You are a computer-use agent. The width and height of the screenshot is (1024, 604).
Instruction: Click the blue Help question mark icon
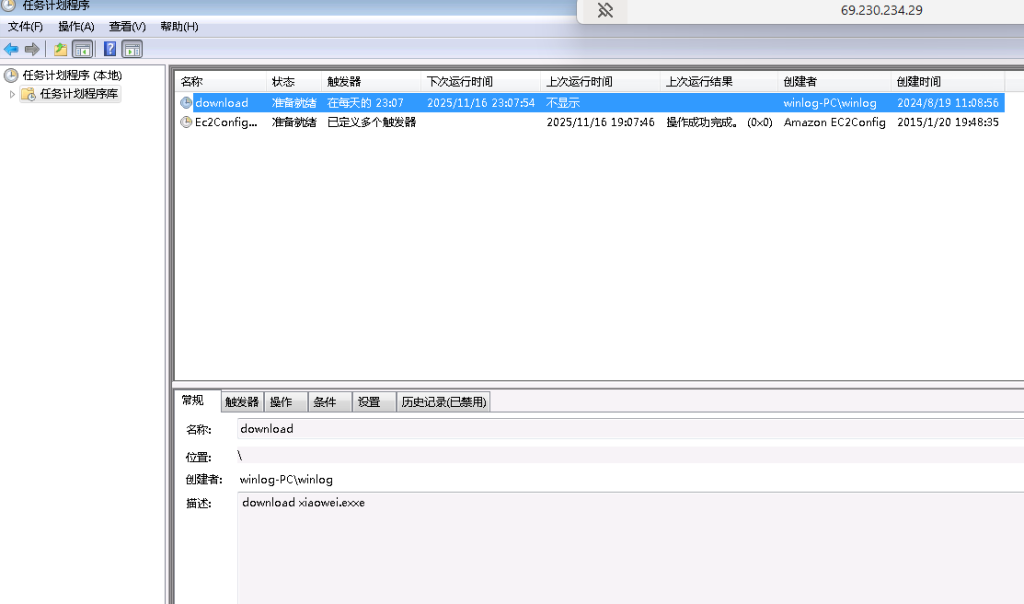point(110,49)
